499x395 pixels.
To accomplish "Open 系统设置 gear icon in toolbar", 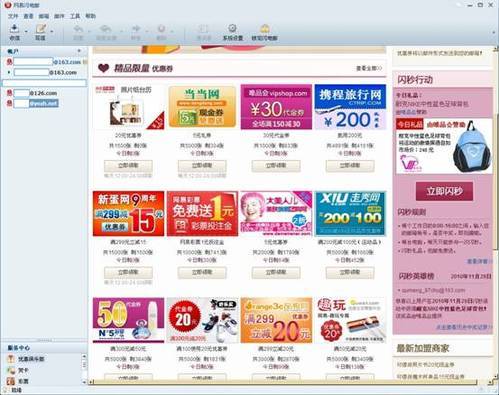I will [x=233, y=29].
